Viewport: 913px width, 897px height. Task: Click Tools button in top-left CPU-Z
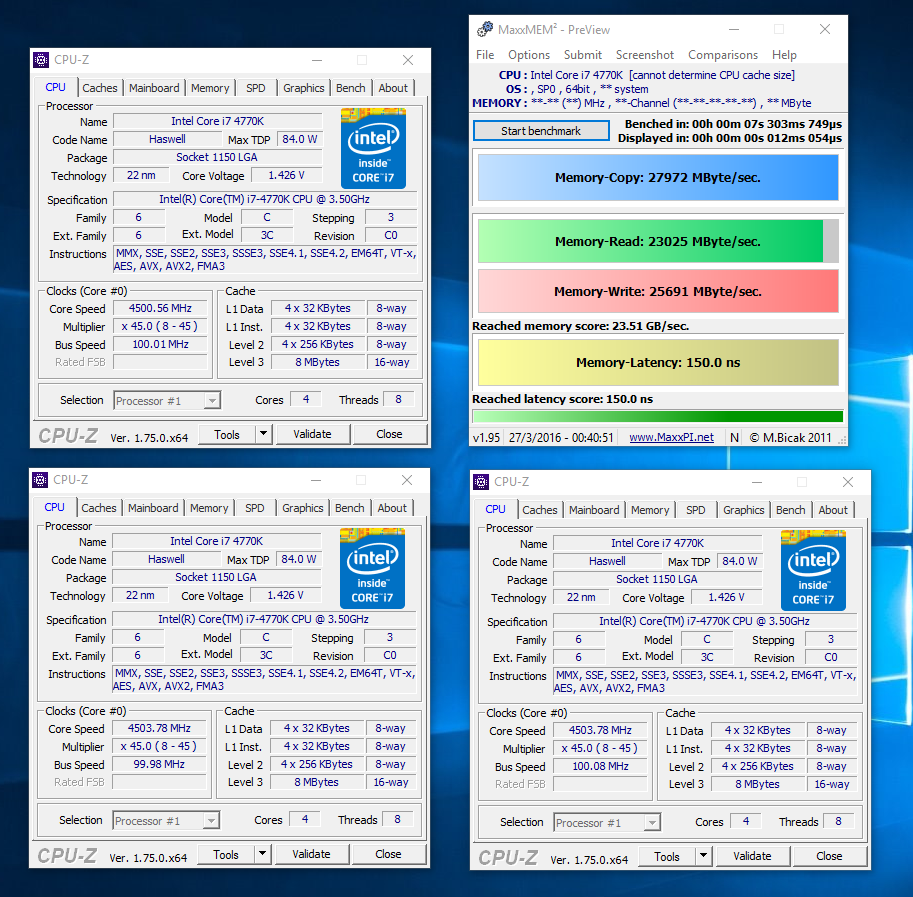pyautogui.click(x=227, y=434)
